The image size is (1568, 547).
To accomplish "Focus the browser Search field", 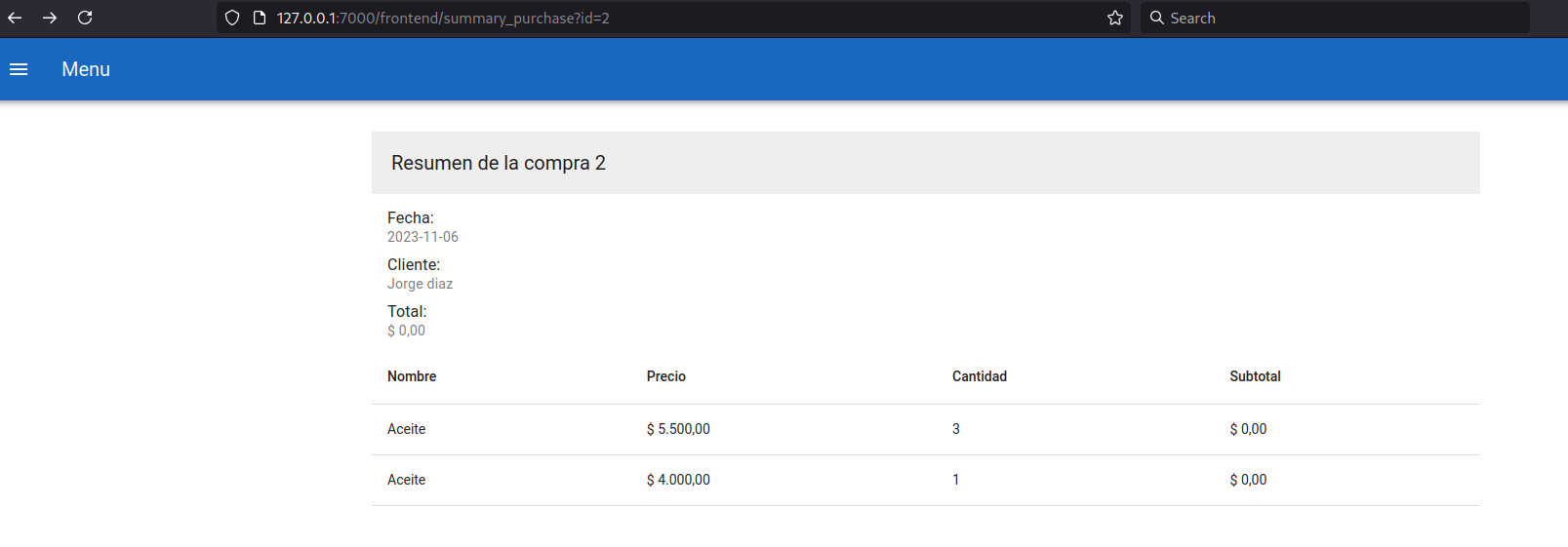I will point(1337,18).
